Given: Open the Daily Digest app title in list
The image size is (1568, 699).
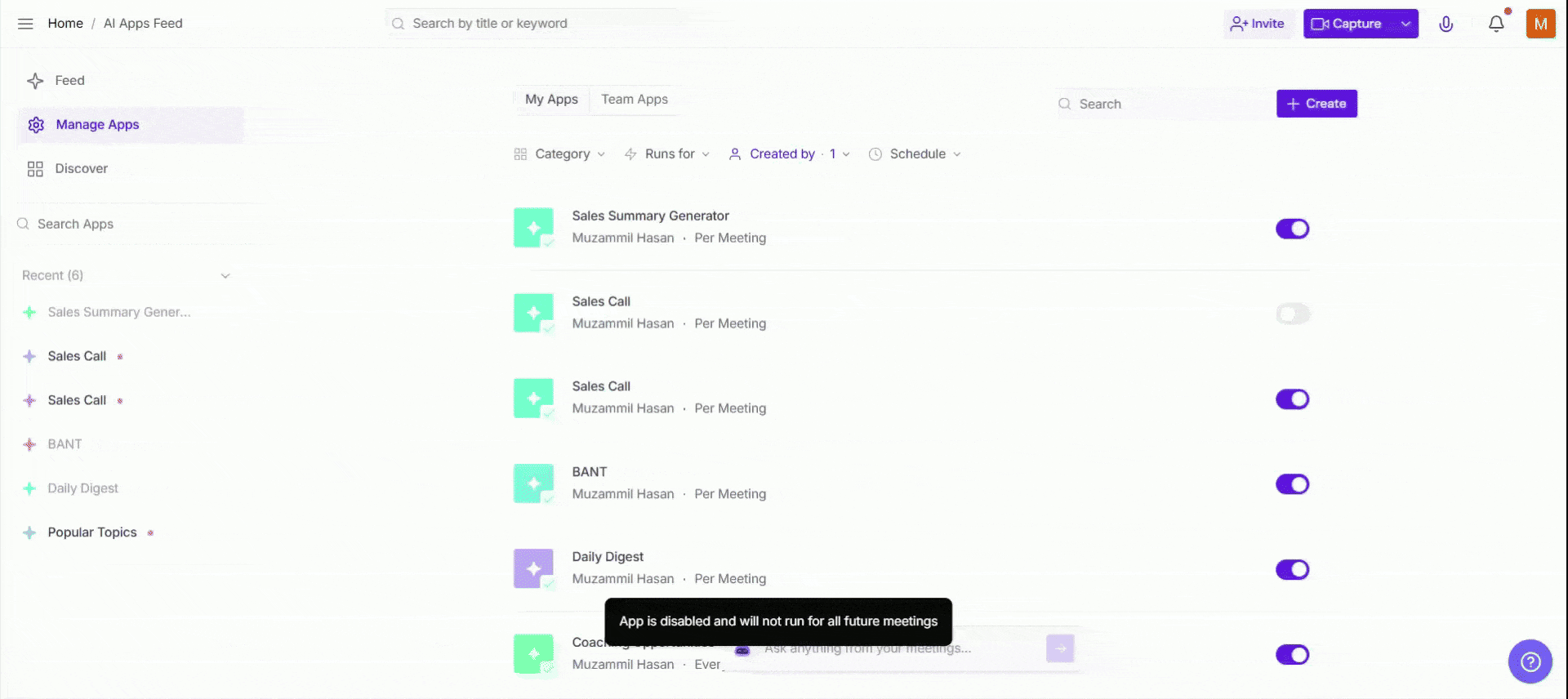Looking at the screenshot, I should coord(608,557).
